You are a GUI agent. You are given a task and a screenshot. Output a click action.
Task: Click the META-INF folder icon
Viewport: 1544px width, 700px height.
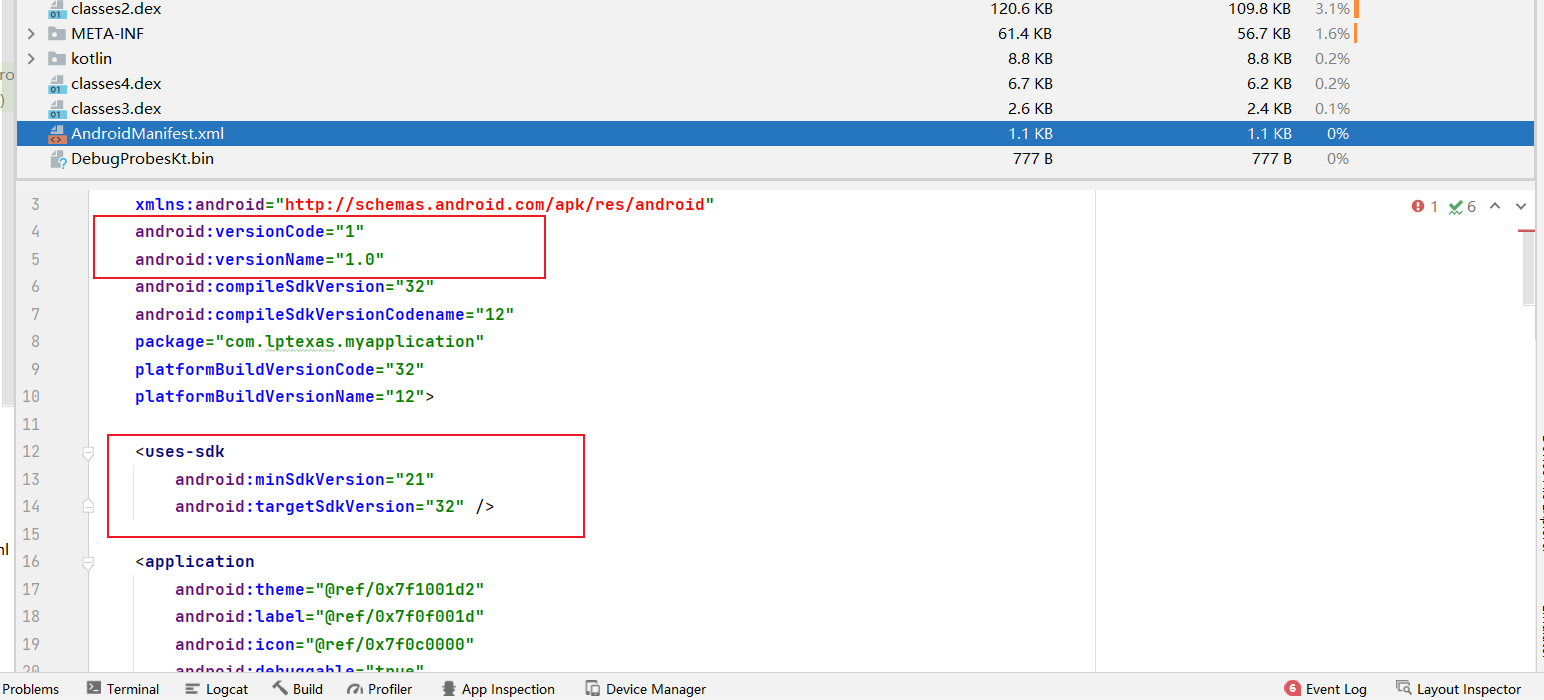coord(57,34)
